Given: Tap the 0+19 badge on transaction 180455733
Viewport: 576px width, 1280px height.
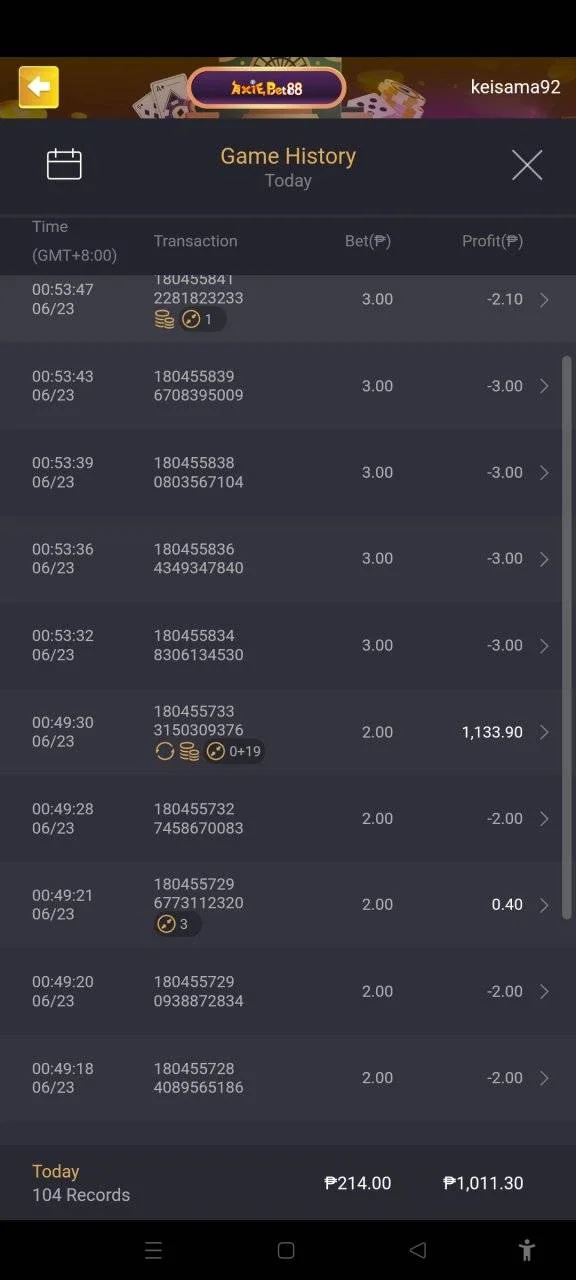Looking at the screenshot, I should coord(235,751).
